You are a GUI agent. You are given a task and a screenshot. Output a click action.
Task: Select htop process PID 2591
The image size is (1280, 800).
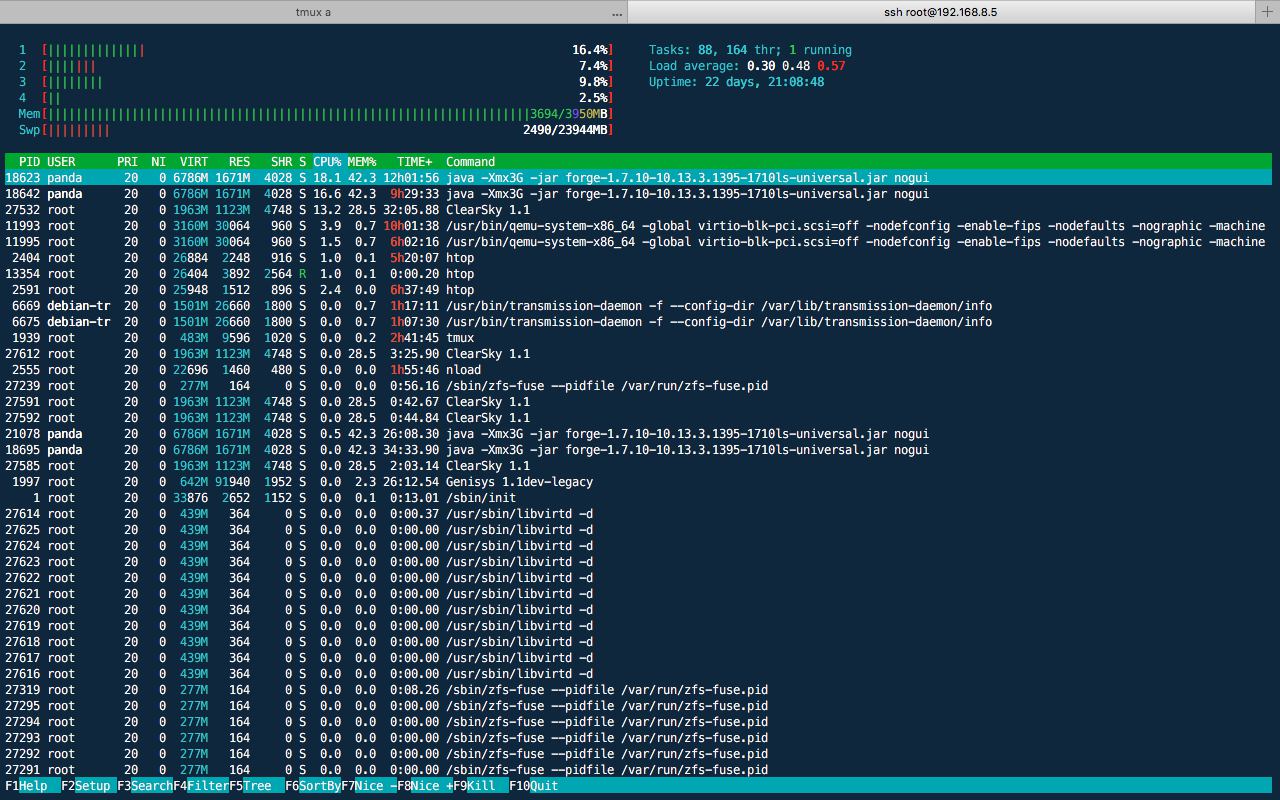638,290
